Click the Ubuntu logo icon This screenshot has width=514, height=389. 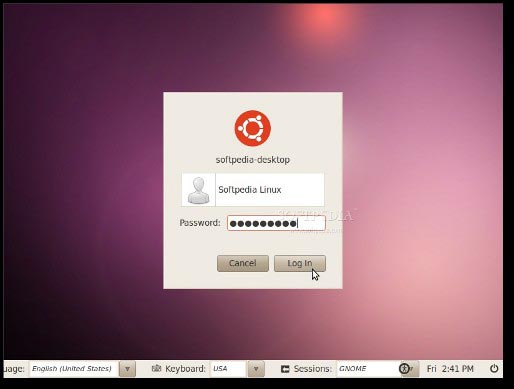click(253, 128)
